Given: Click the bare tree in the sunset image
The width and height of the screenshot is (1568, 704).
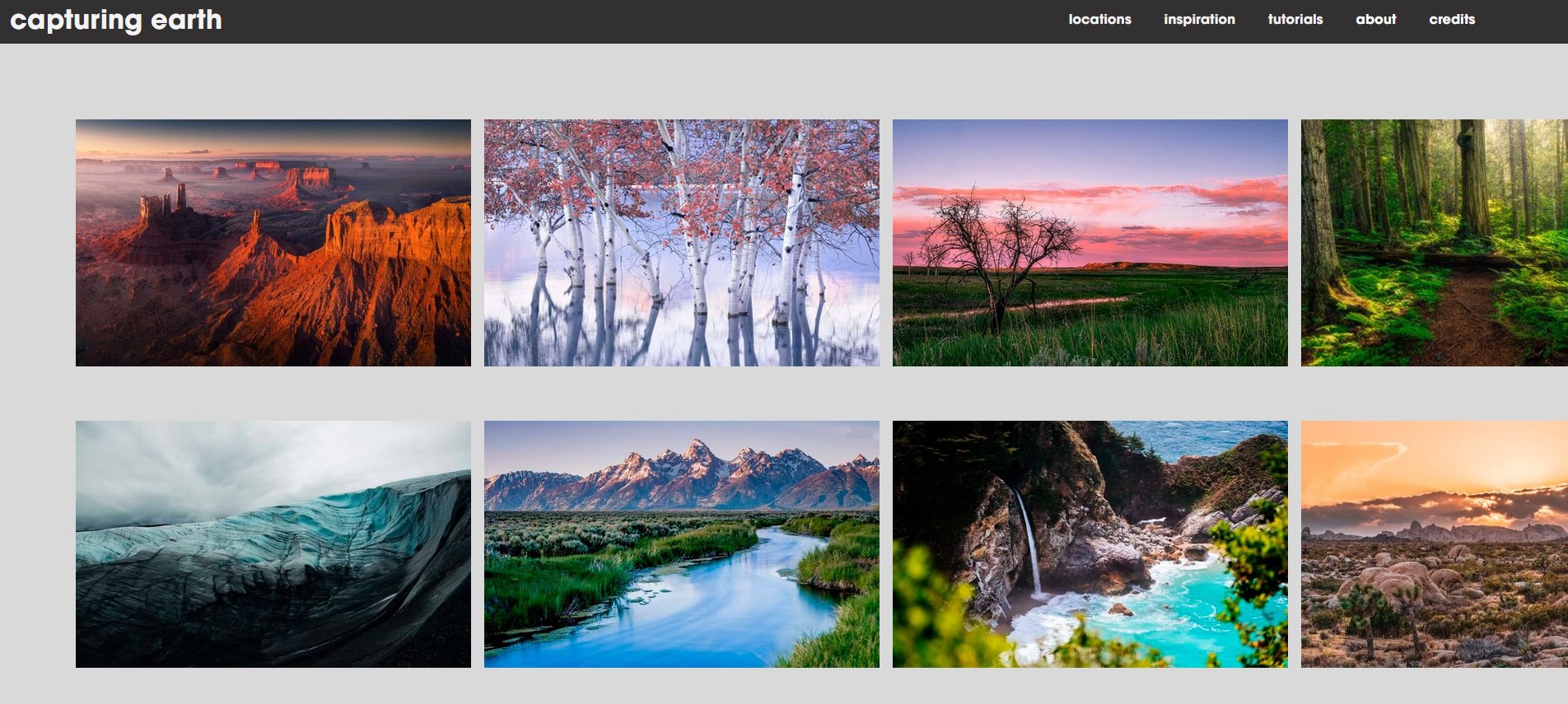Looking at the screenshot, I should [x=996, y=247].
